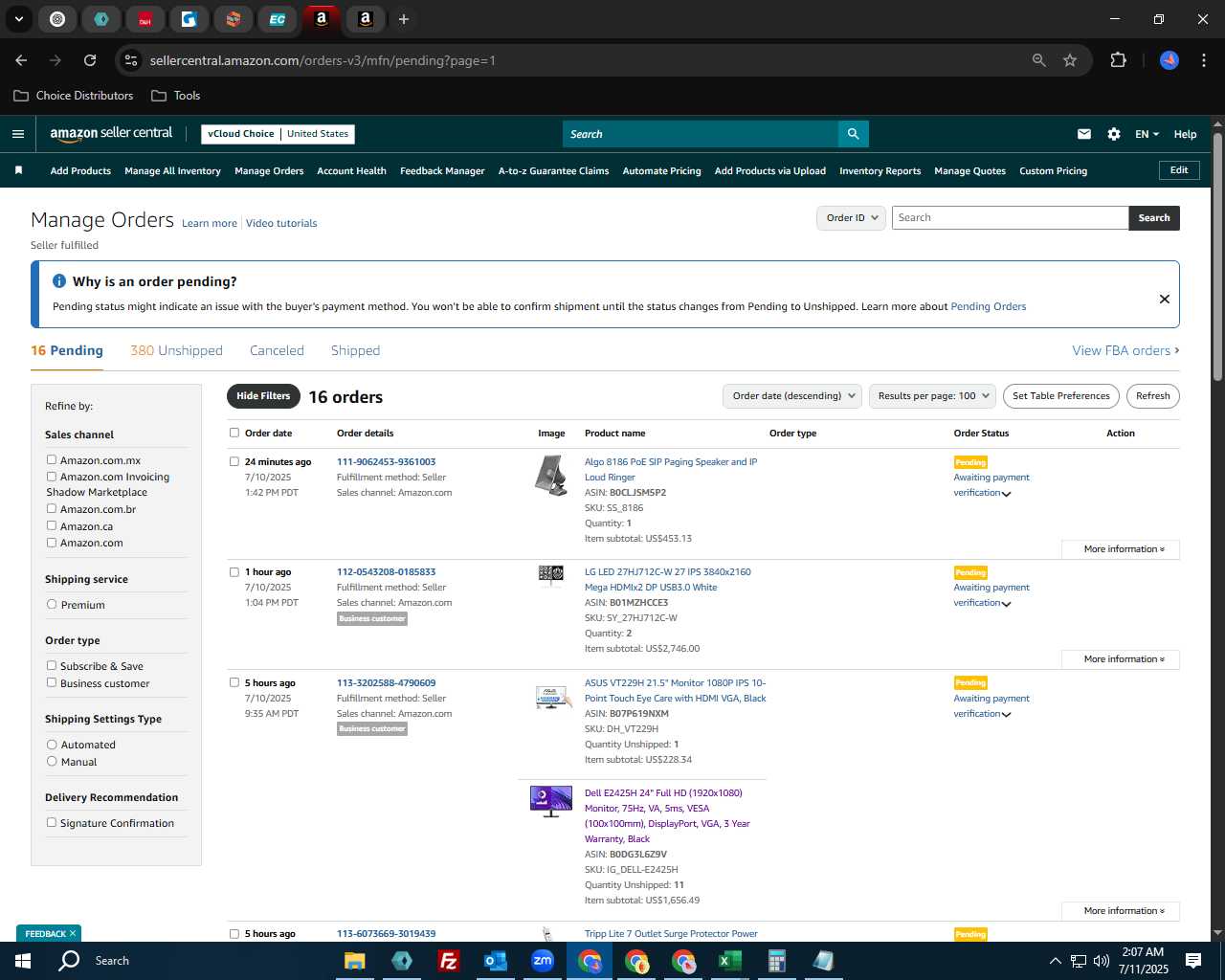Screen dimensions: 1225x980
Task: Click the Hide Filters button
Action: pyautogui.click(x=263, y=396)
